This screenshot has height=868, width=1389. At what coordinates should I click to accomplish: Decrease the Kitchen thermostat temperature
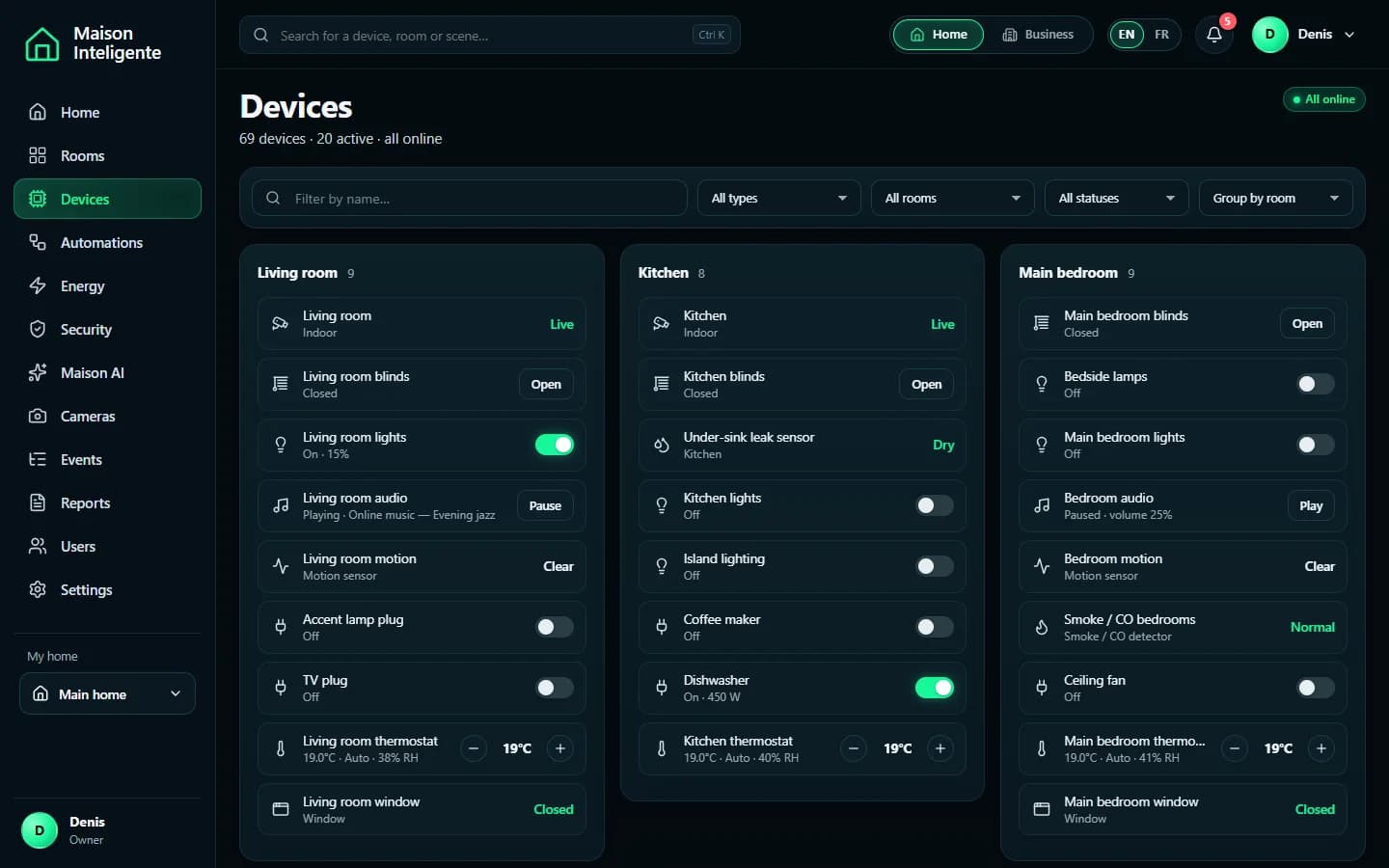pos(854,748)
